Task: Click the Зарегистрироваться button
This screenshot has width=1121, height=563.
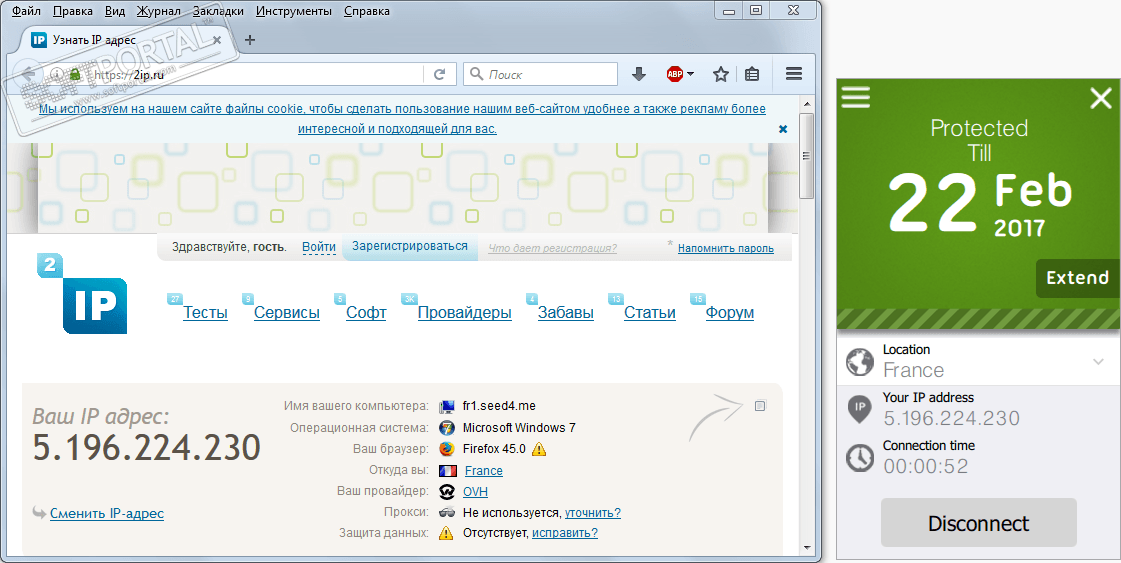Action: [410, 246]
